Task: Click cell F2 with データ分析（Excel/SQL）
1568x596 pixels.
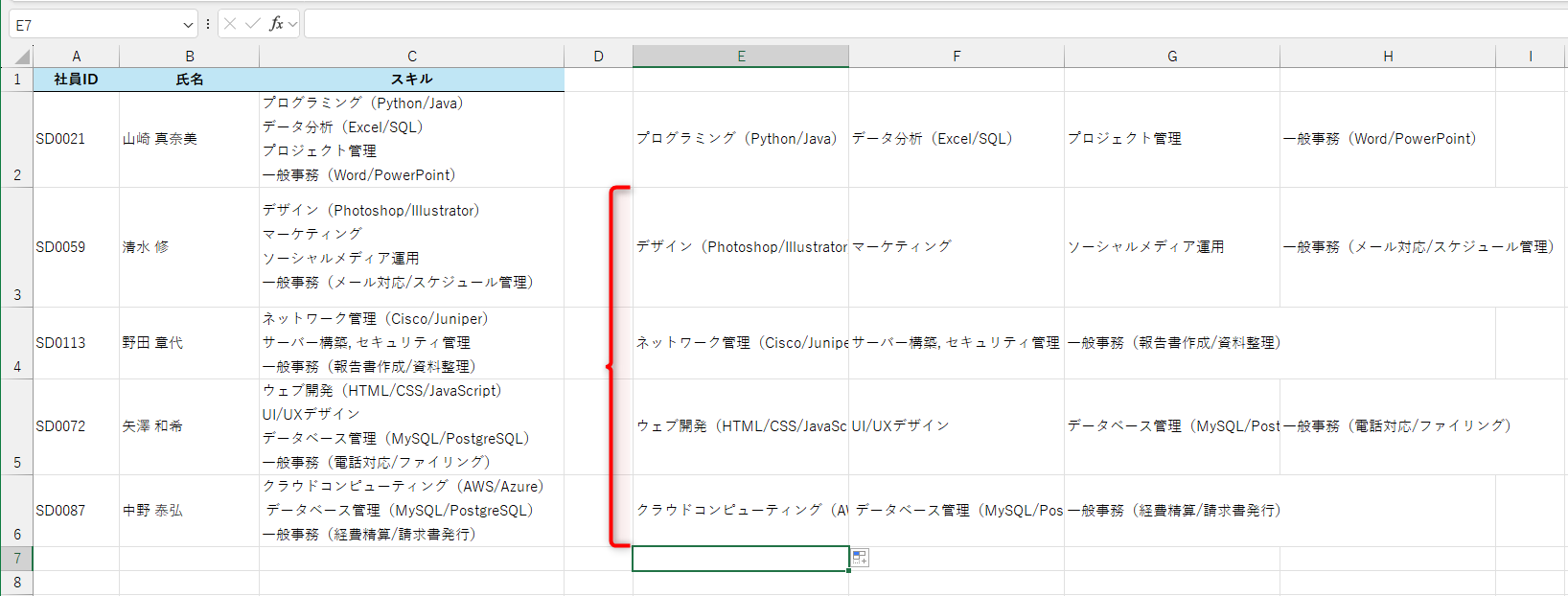Action: tap(957, 139)
